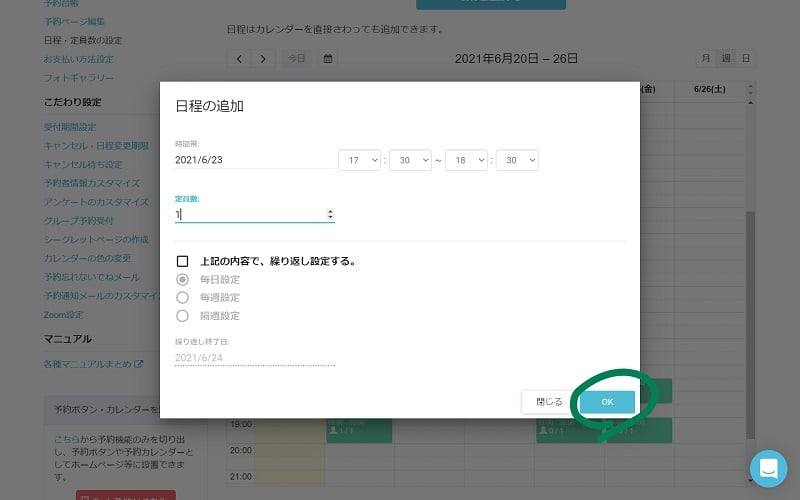Image resolution: width=800 pixels, height=500 pixels.
Task: Open the chat support bubble icon
Action: click(768, 468)
